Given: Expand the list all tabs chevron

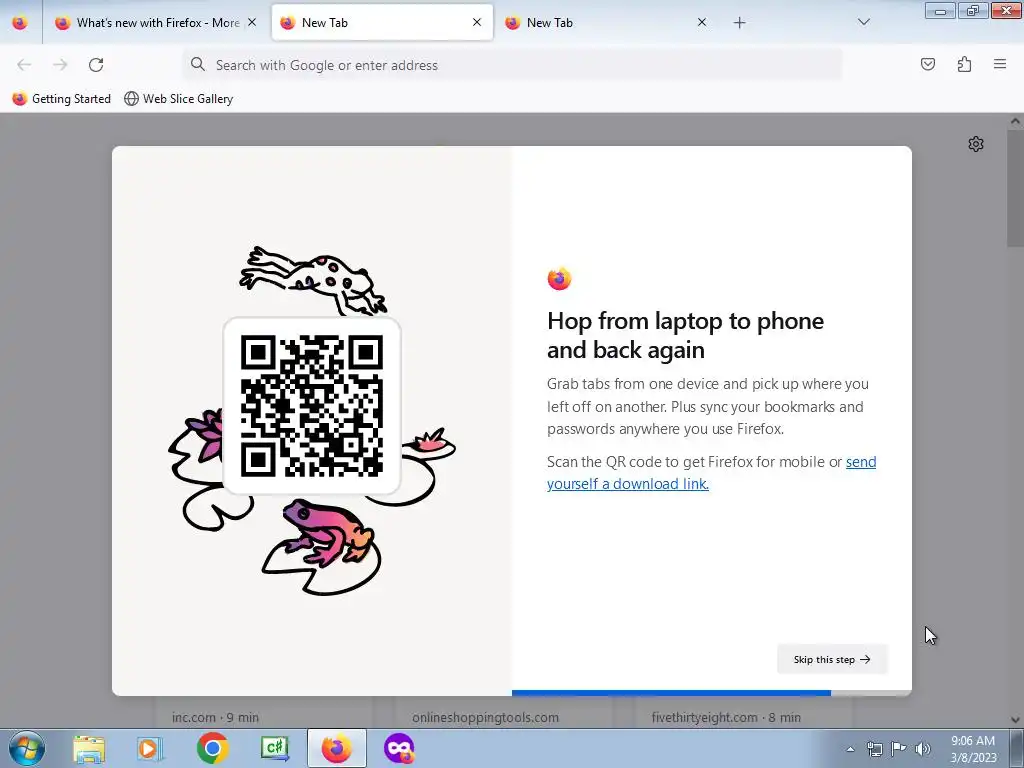Looking at the screenshot, I should click(x=863, y=22).
